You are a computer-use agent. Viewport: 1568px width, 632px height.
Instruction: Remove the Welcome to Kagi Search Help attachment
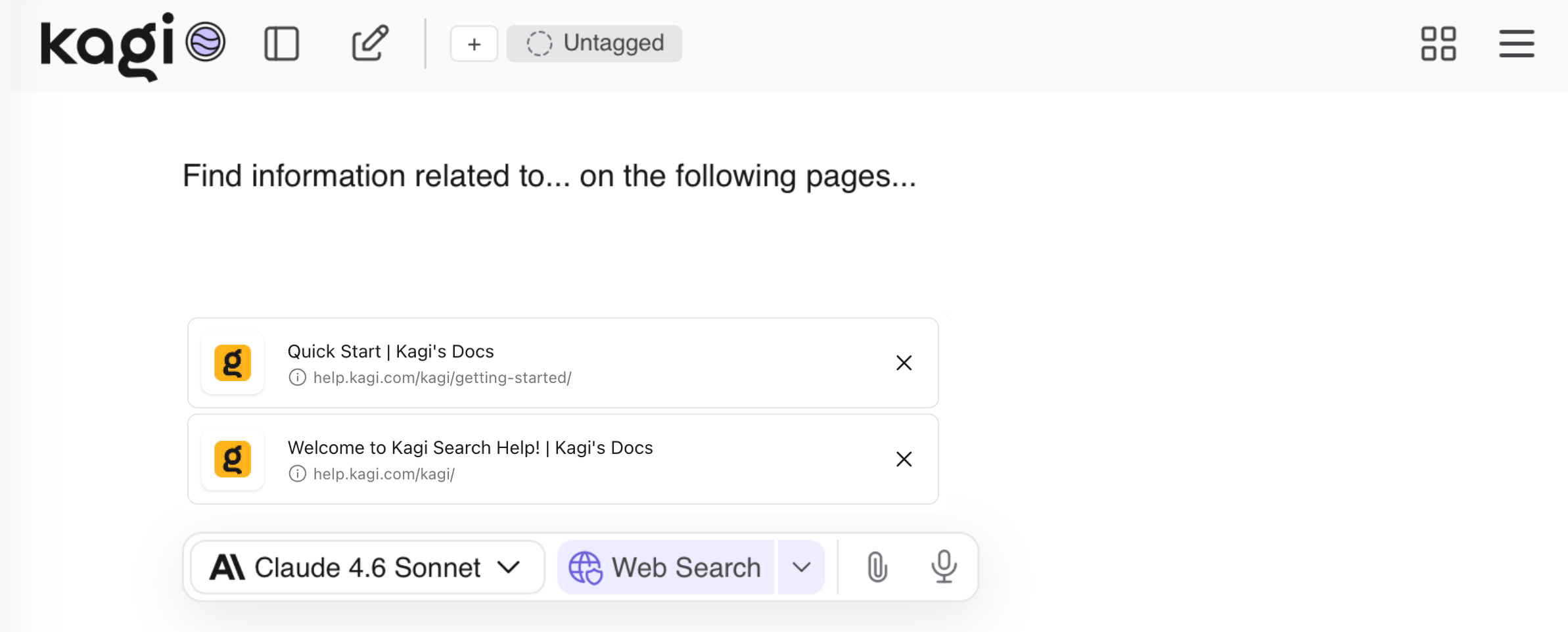point(904,459)
